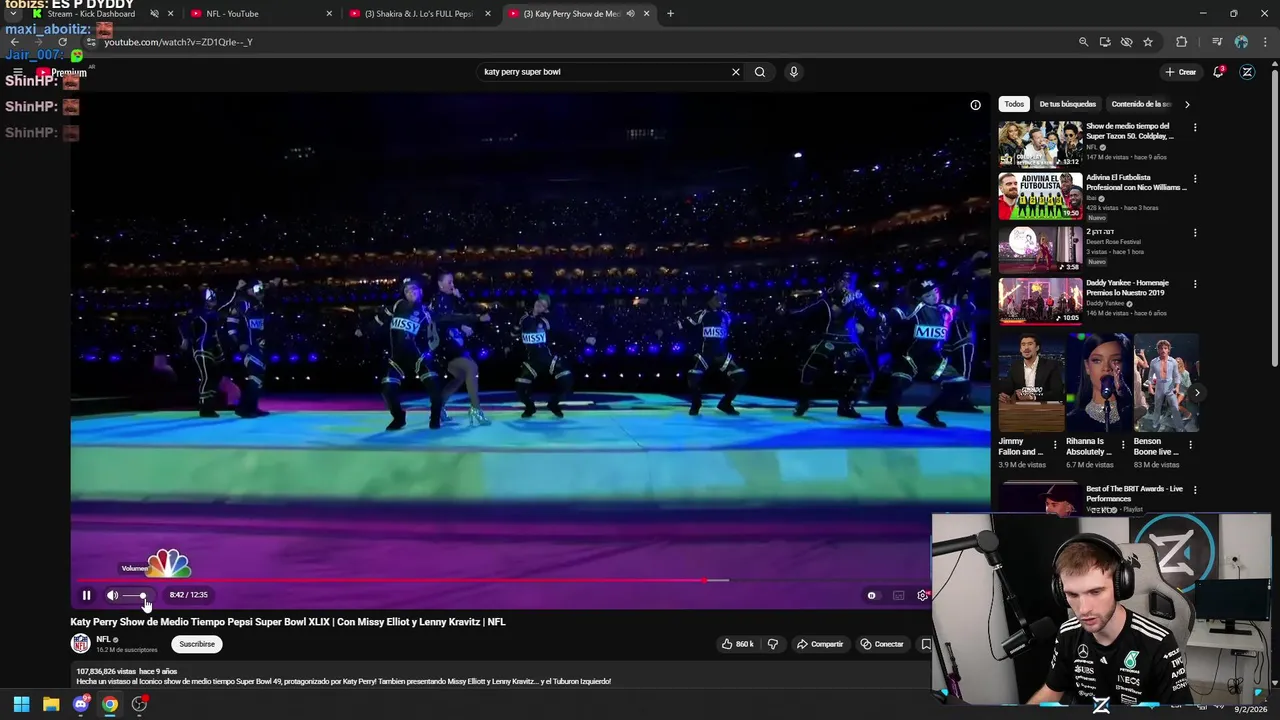Toggle the autoplay switch in the player
The width and height of the screenshot is (1280, 720).
pos(871,595)
